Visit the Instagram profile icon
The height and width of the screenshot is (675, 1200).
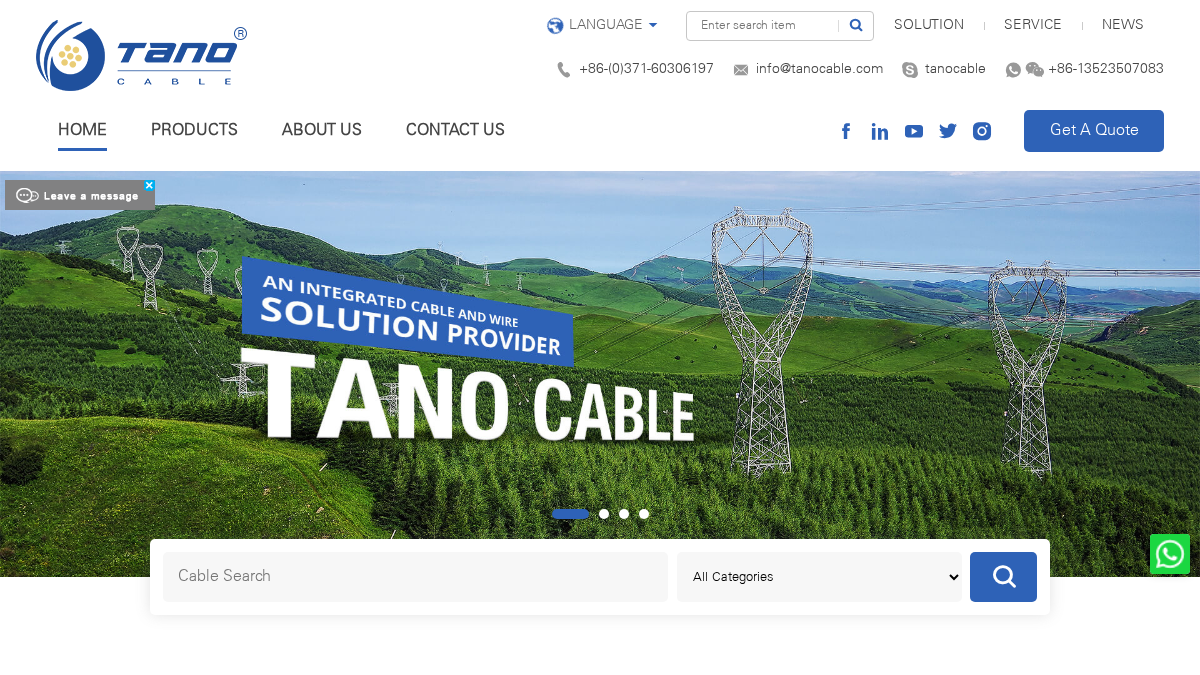click(982, 131)
